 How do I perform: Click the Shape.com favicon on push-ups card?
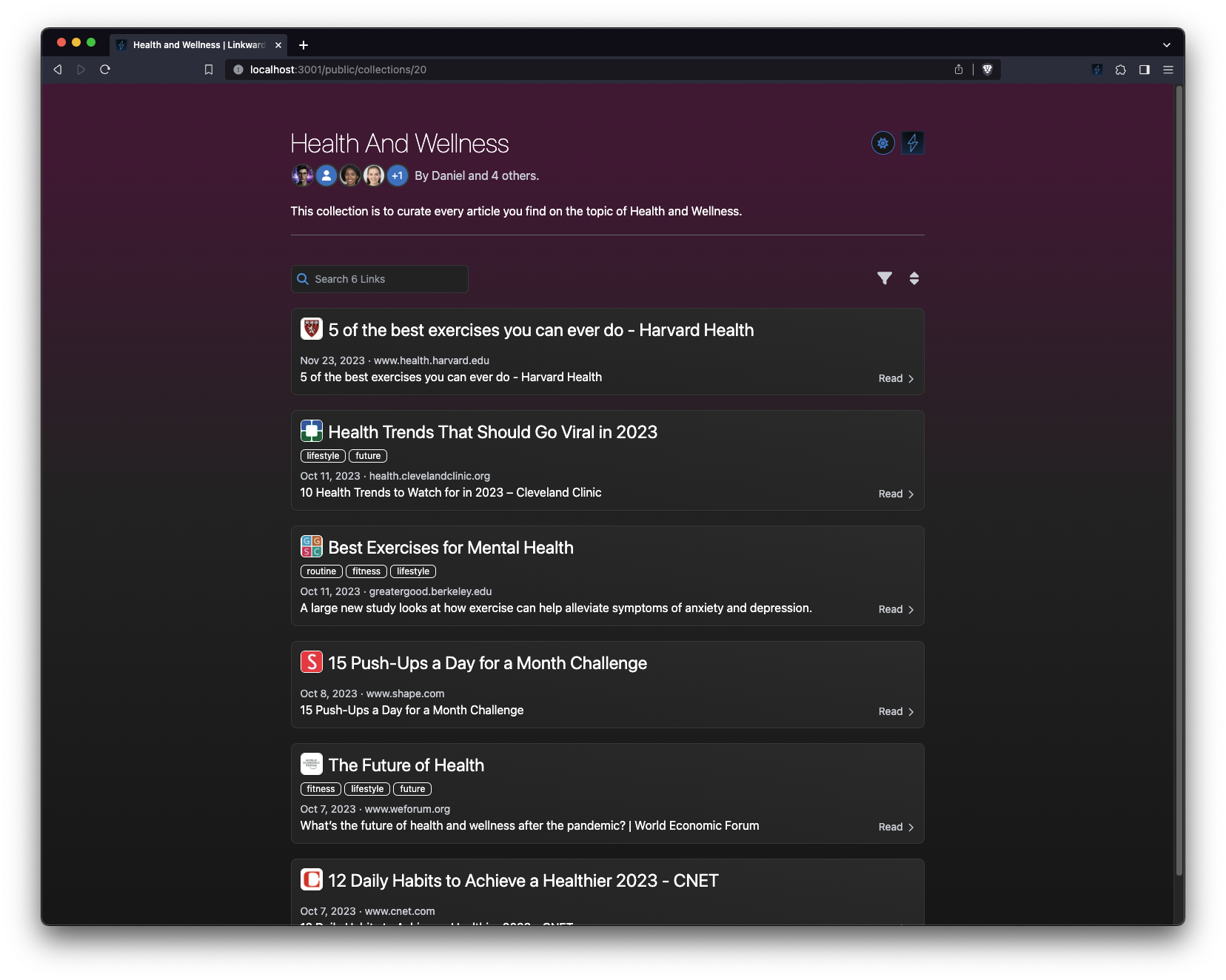point(312,662)
